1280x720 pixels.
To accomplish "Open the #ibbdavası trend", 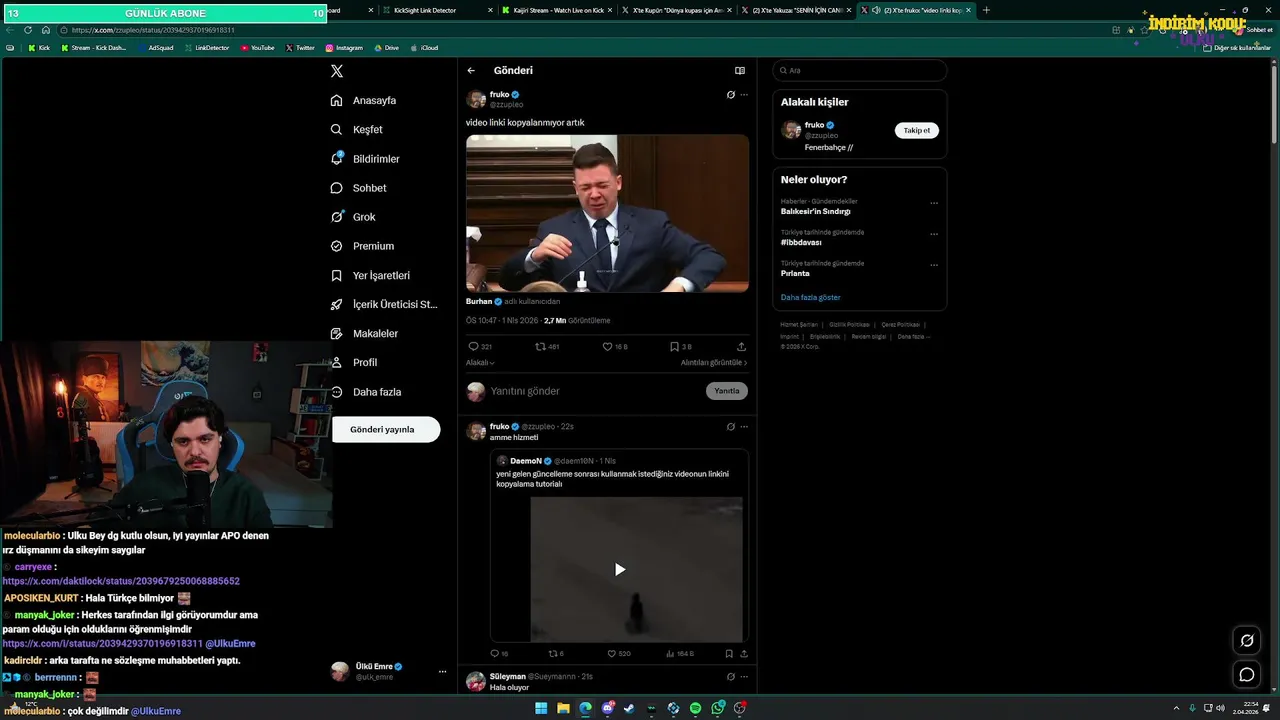I will (x=801, y=243).
